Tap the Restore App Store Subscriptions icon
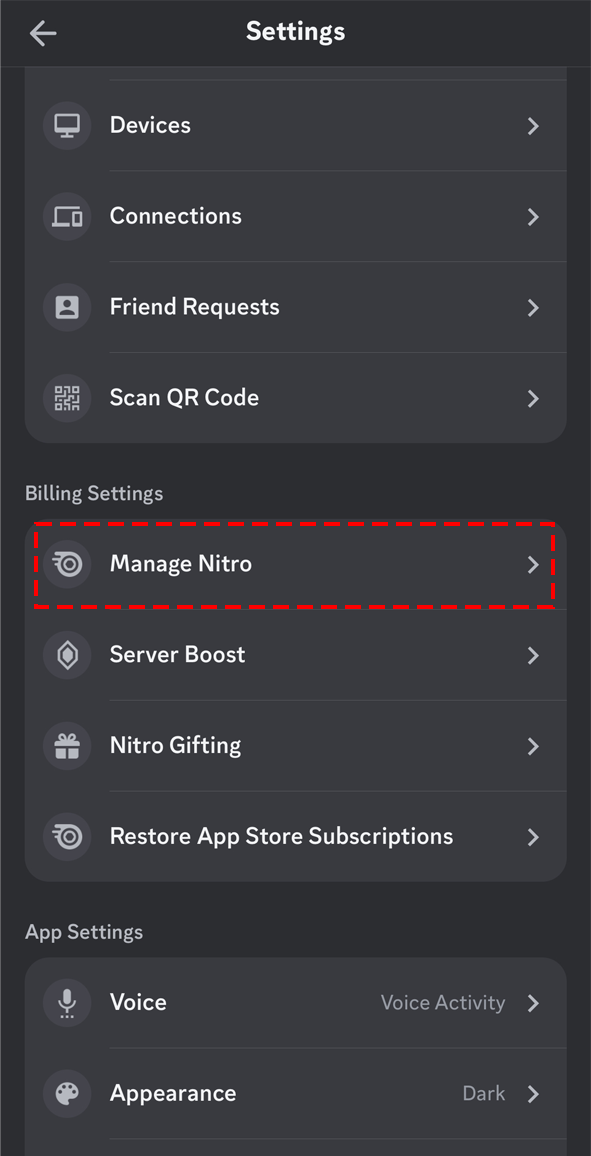Viewport: 591px width, 1156px height. tap(66, 837)
